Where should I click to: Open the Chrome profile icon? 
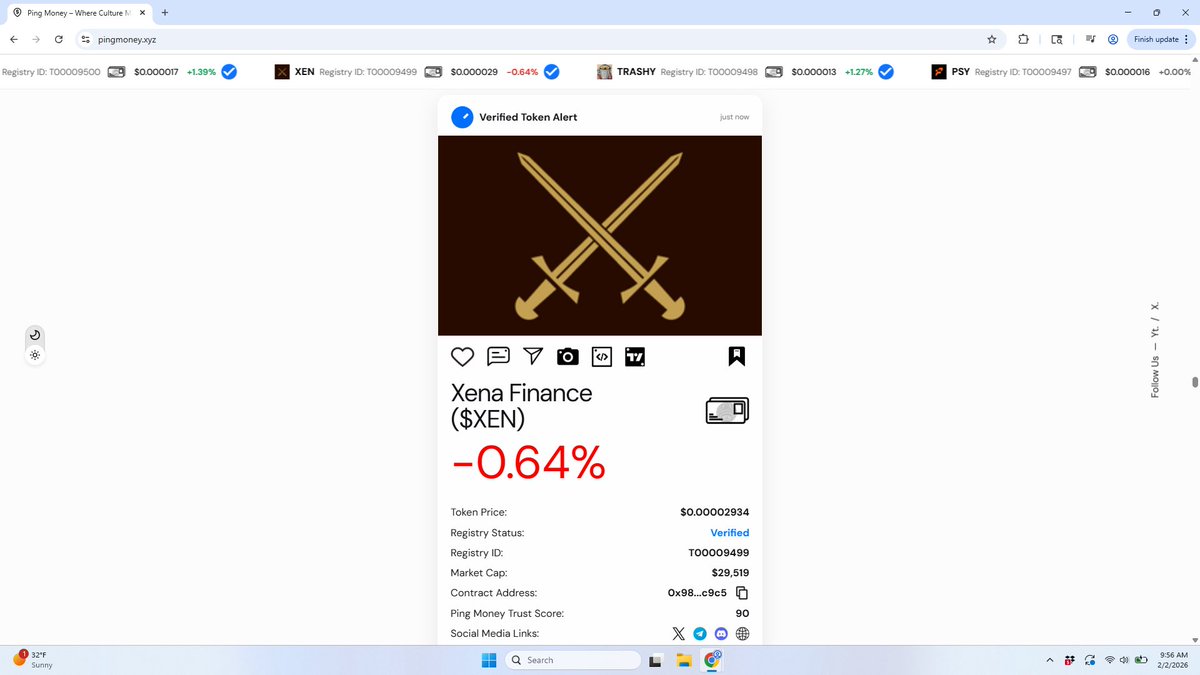click(1112, 39)
